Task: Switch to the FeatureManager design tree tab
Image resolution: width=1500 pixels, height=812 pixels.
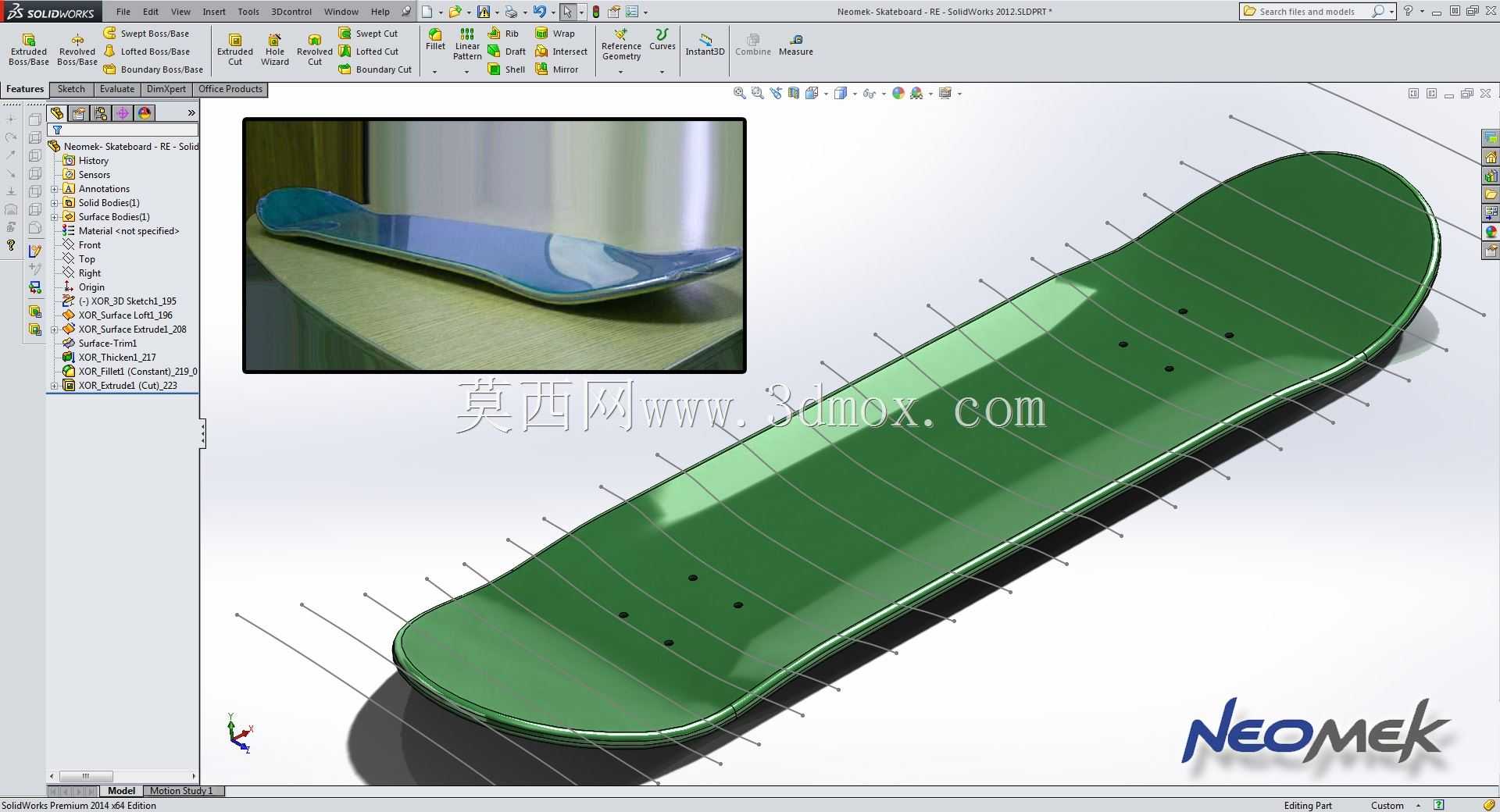Action: 57,113
